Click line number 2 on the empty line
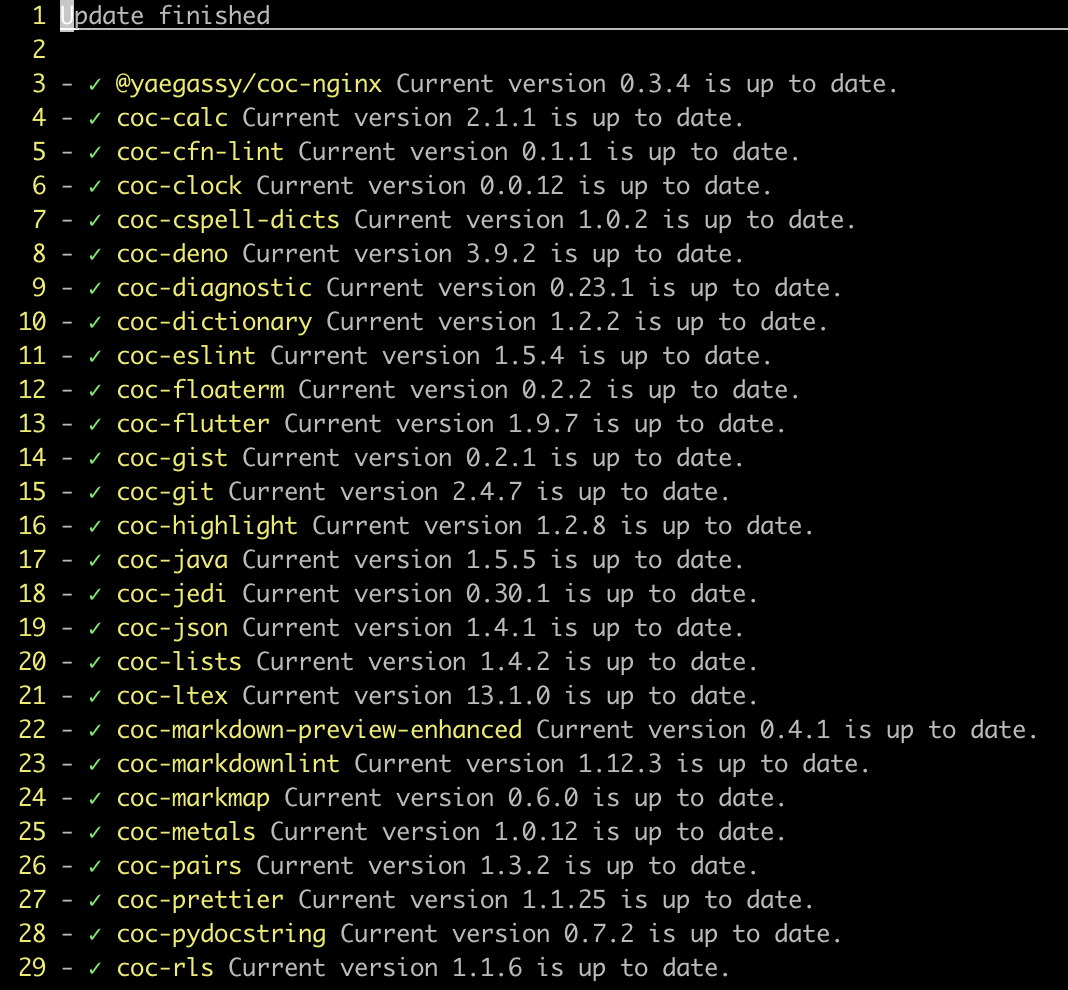Screen dimensions: 1068x990 coord(39,50)
